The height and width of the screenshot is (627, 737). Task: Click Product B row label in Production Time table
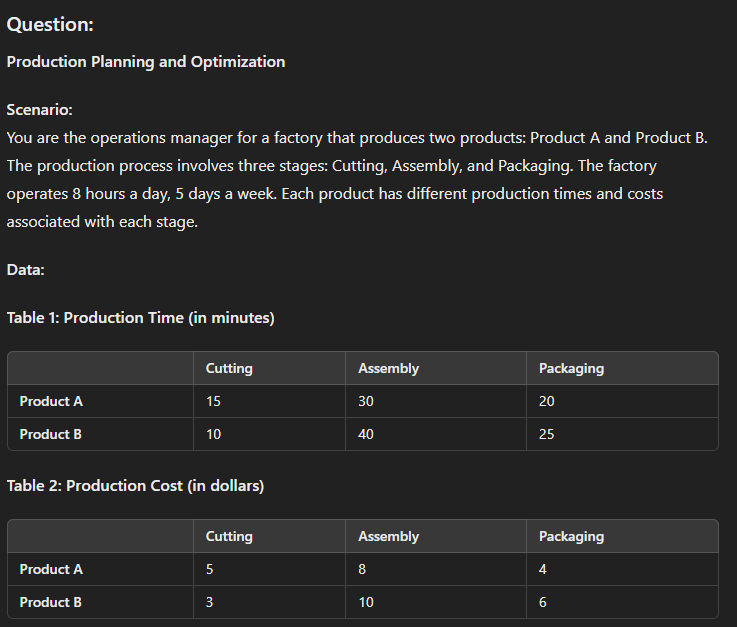pyautogui.click(x=51, y=434)
